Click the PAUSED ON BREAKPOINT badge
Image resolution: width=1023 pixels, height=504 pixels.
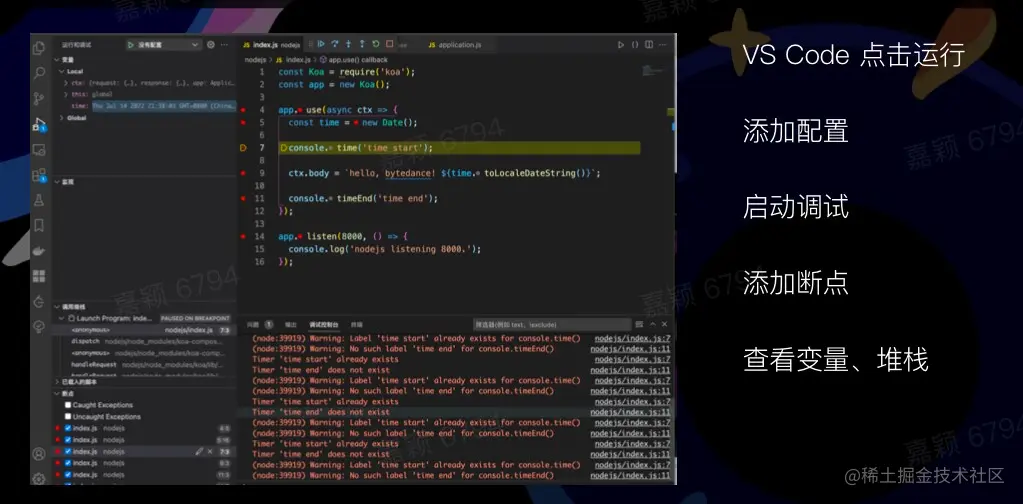pos(196,318)
